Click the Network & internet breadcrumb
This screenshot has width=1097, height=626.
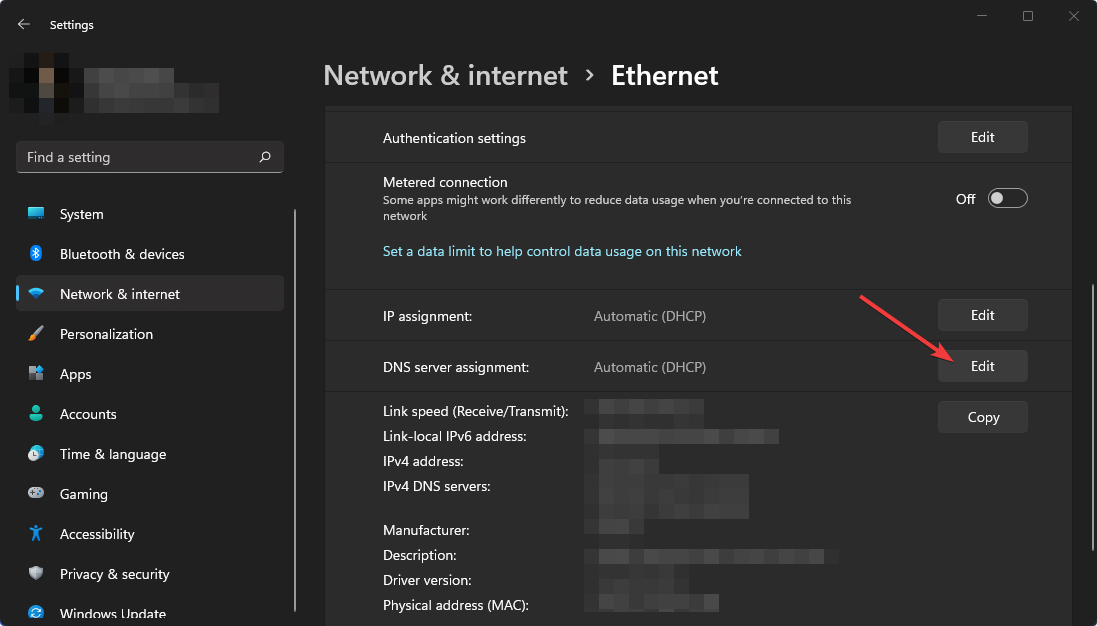point(445,75)
